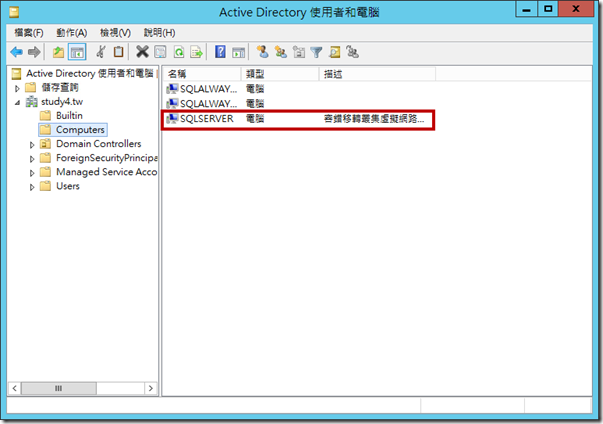Toggle the show/hide console tree icon
The image size is (603, 424).
77,52
